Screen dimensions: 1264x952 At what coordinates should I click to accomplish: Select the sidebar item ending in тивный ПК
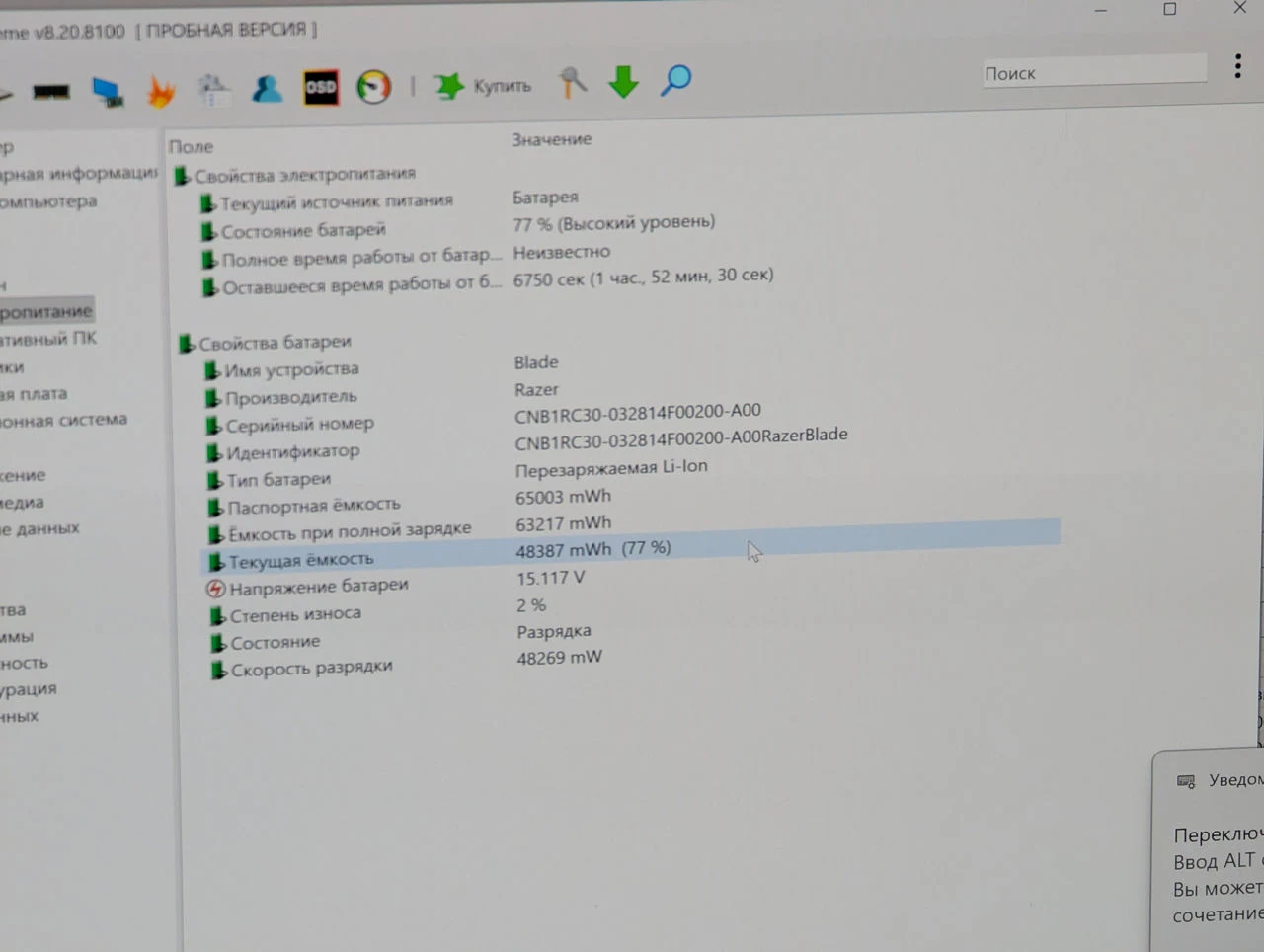pos(48,338)
